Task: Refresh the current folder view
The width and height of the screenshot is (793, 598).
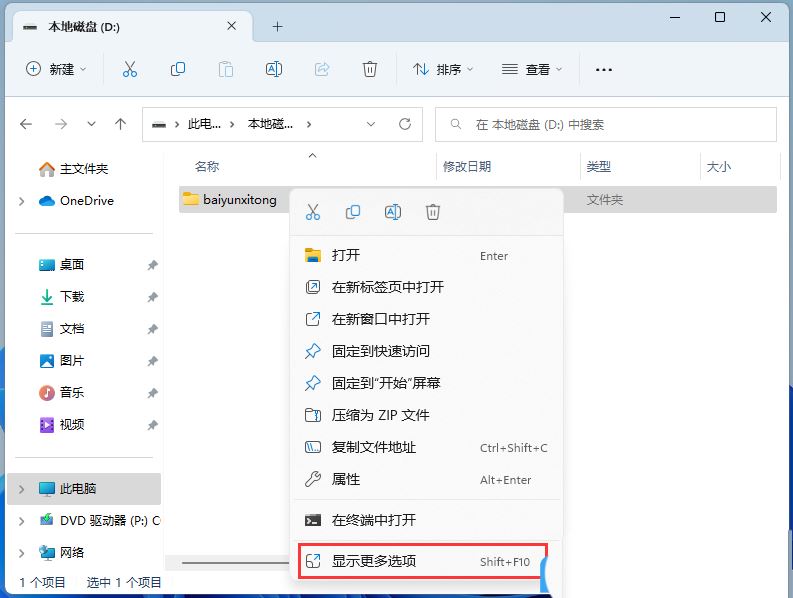Action: click(x=405, y=124)
